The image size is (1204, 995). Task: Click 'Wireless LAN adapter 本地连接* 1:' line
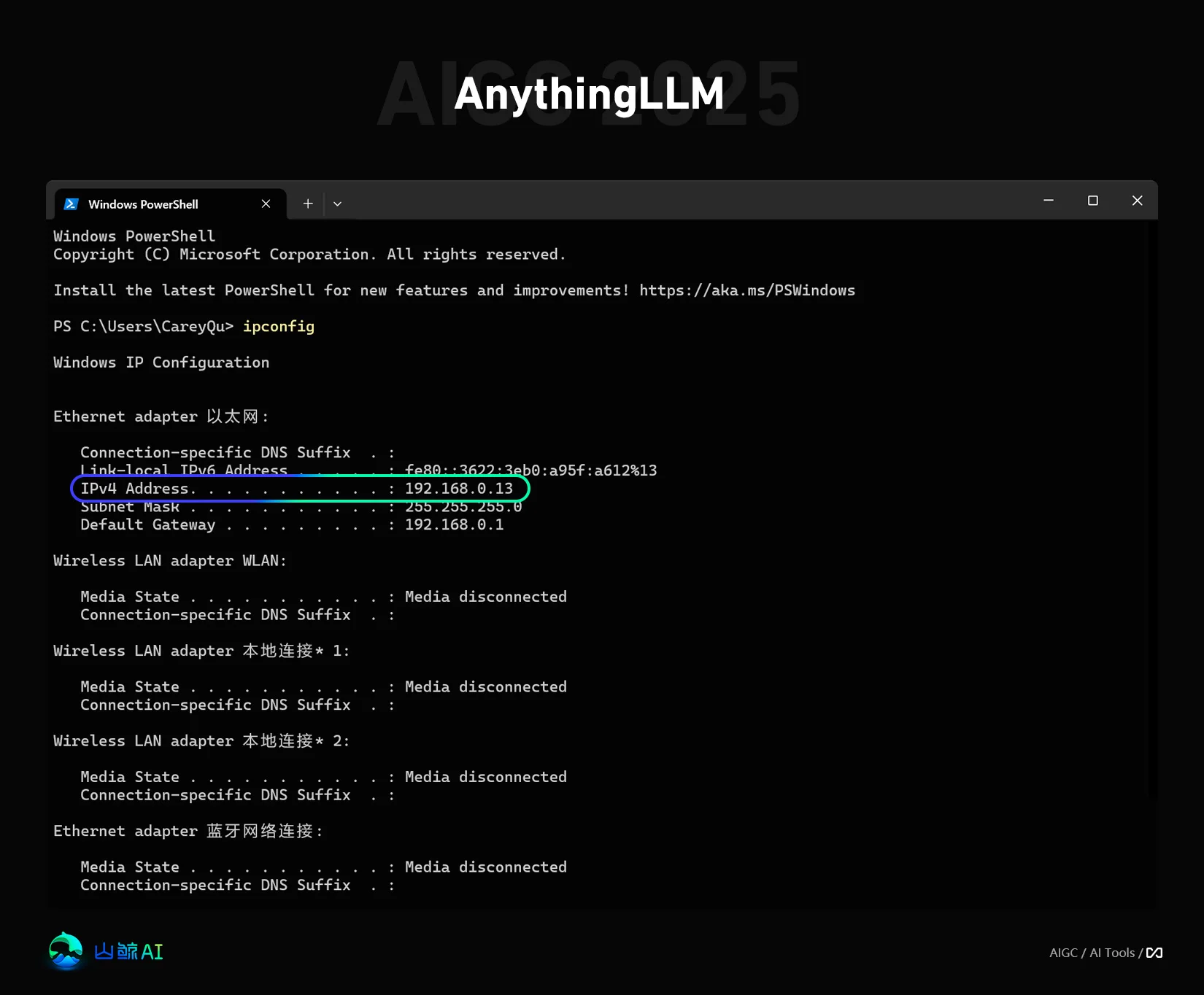coord(201,651)
